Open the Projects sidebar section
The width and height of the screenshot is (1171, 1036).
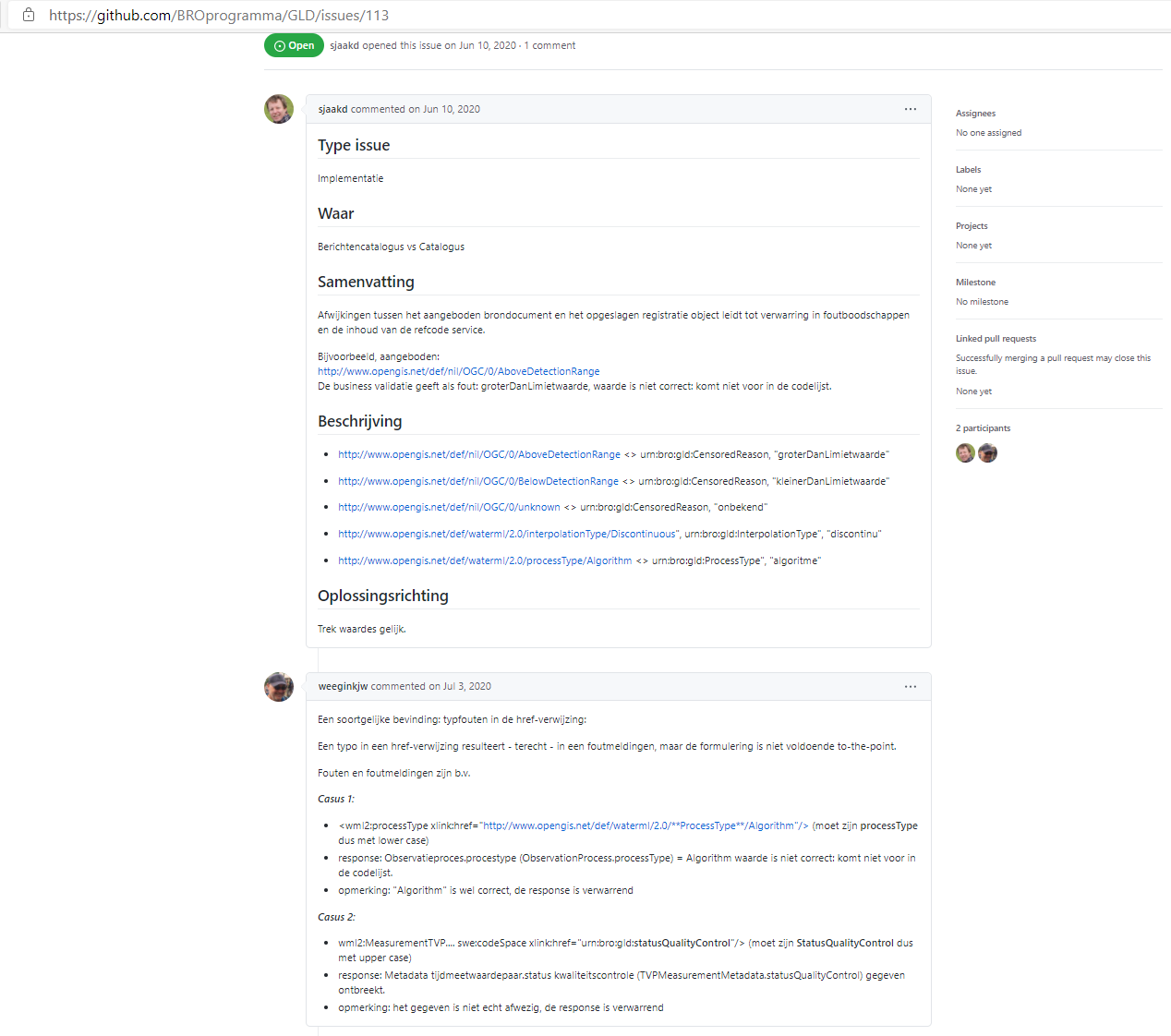point(972,226)
